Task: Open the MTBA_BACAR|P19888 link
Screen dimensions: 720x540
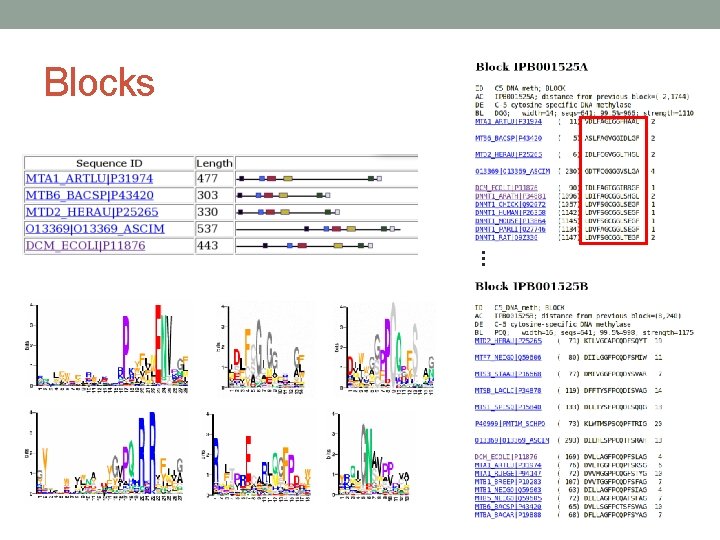Action: point(508,515)
